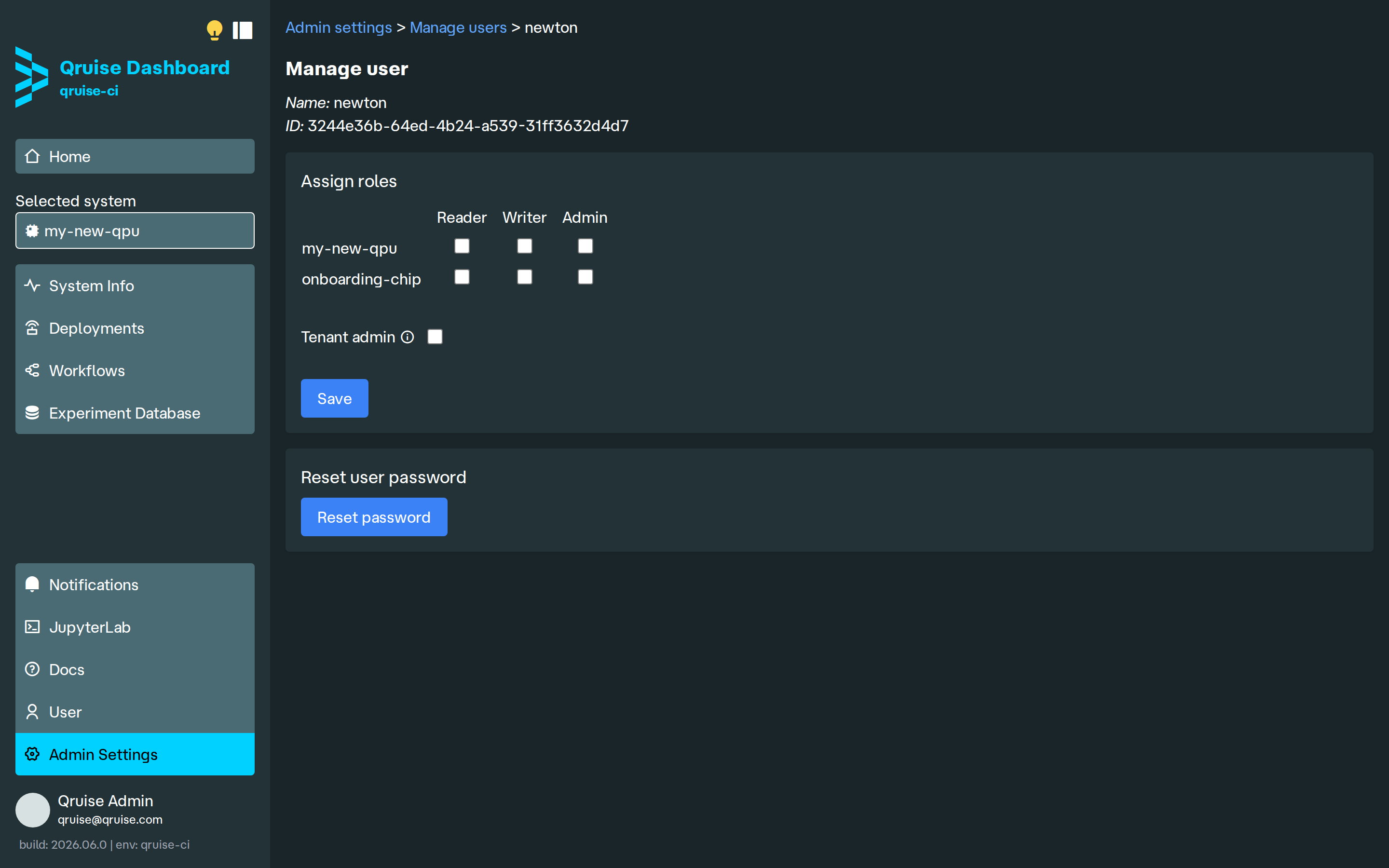The image size is (1389, 868).
Task: Click the Manage user heading
Action: tap(347, 69)
